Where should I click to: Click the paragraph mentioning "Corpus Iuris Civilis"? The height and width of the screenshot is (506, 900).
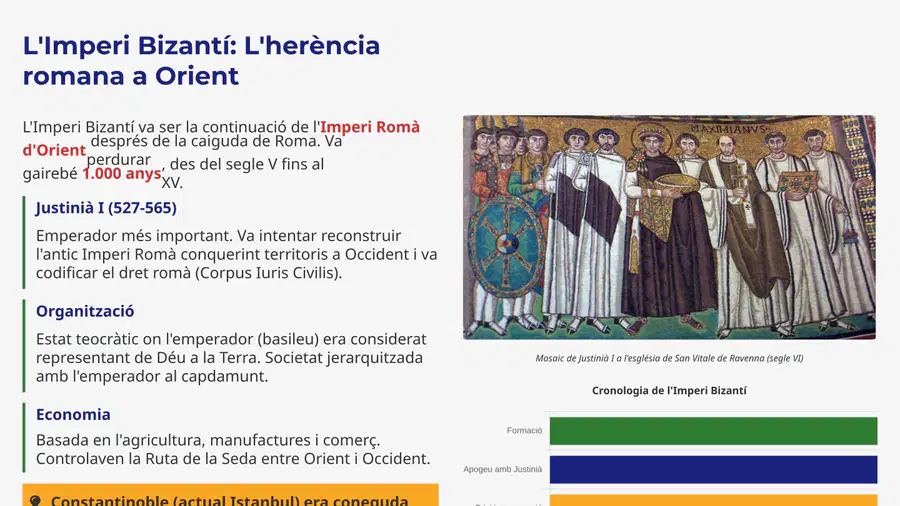236,254
